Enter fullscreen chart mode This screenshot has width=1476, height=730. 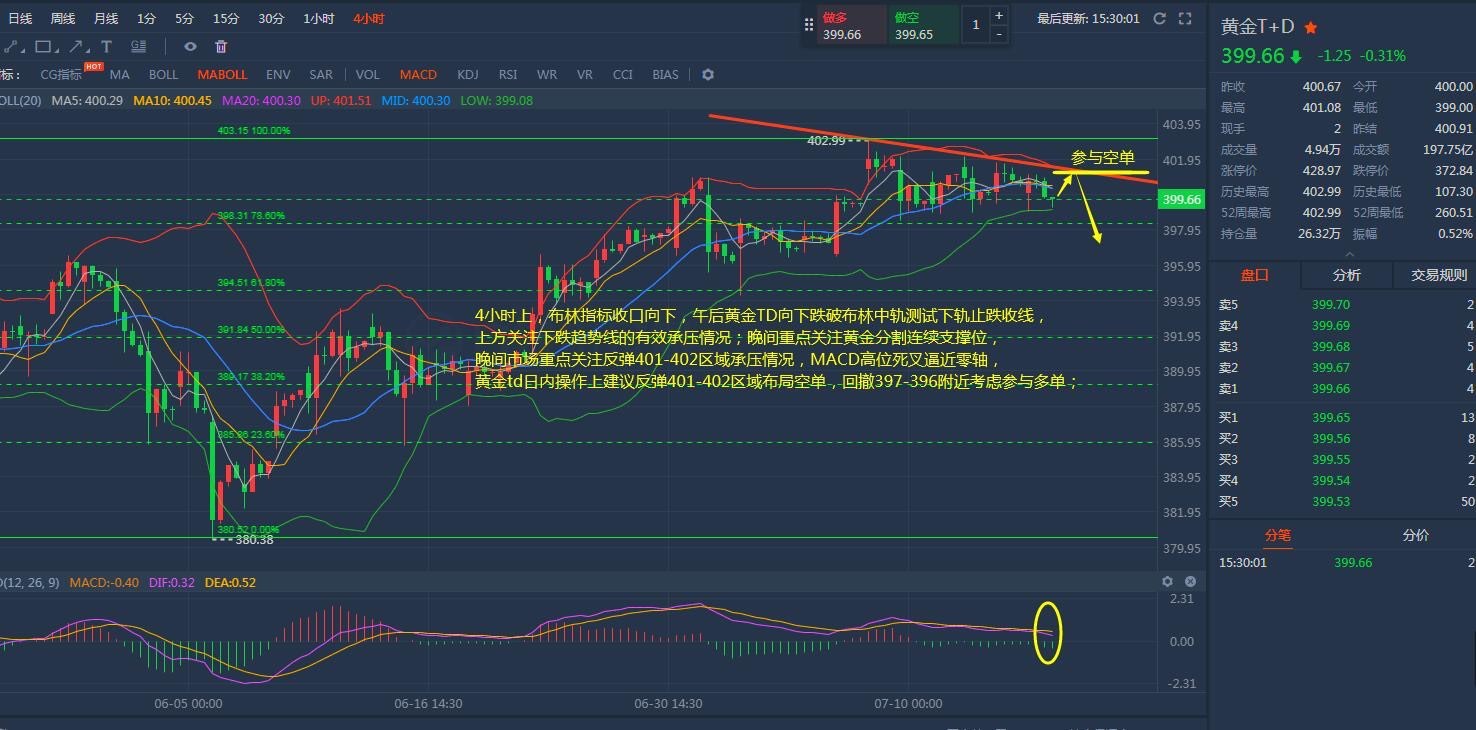coord(1185,18)
